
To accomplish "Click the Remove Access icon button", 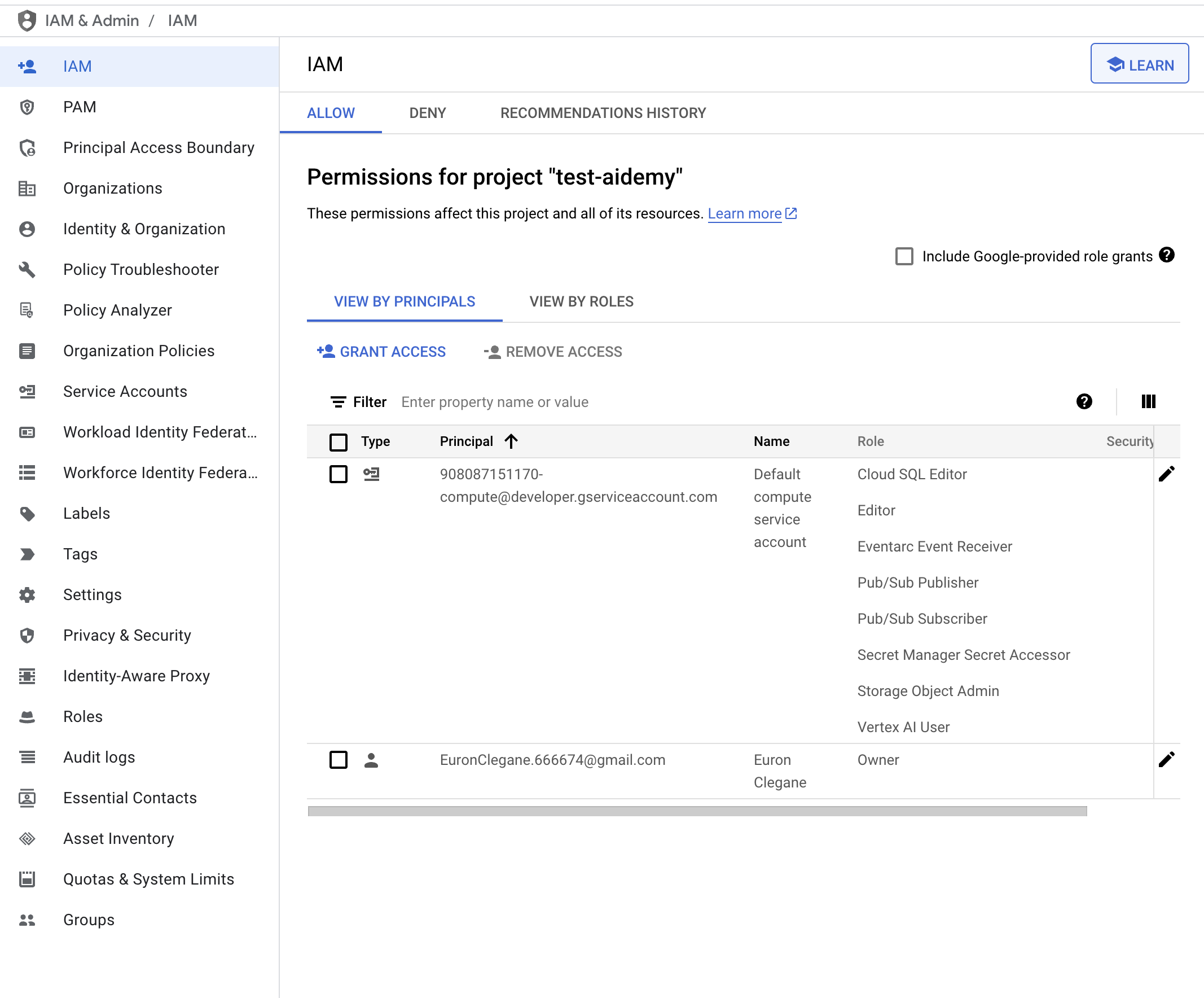I will [x=492, y=352].
